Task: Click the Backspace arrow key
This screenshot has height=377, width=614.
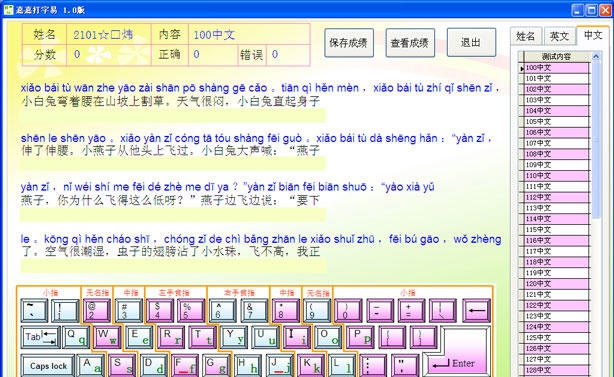Action: (477, 311)
